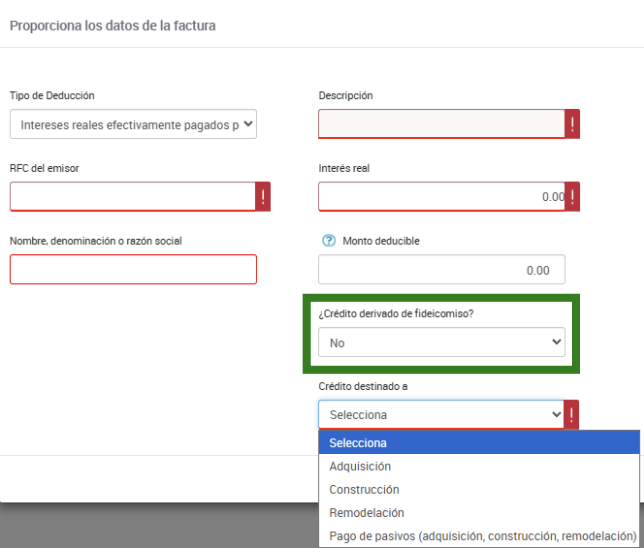Click the RFC del emisor input
Viewport: 644px width, 552px height.
click(132, 197)
